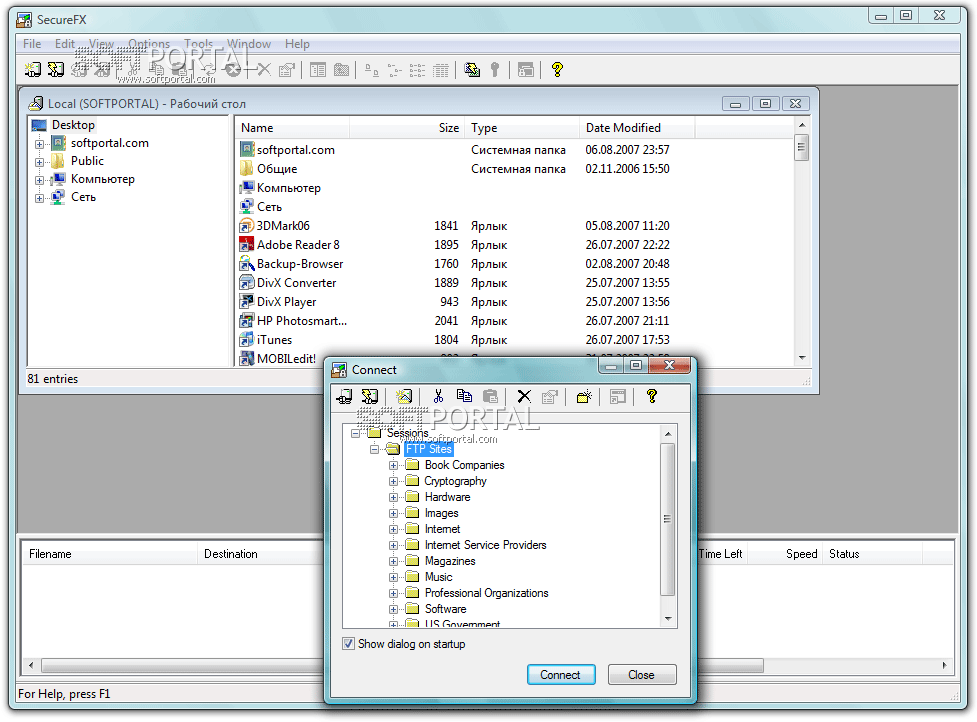977x722 pixels.
Task: Select the Professional Organizations folder
Action: tap(487, 593)
